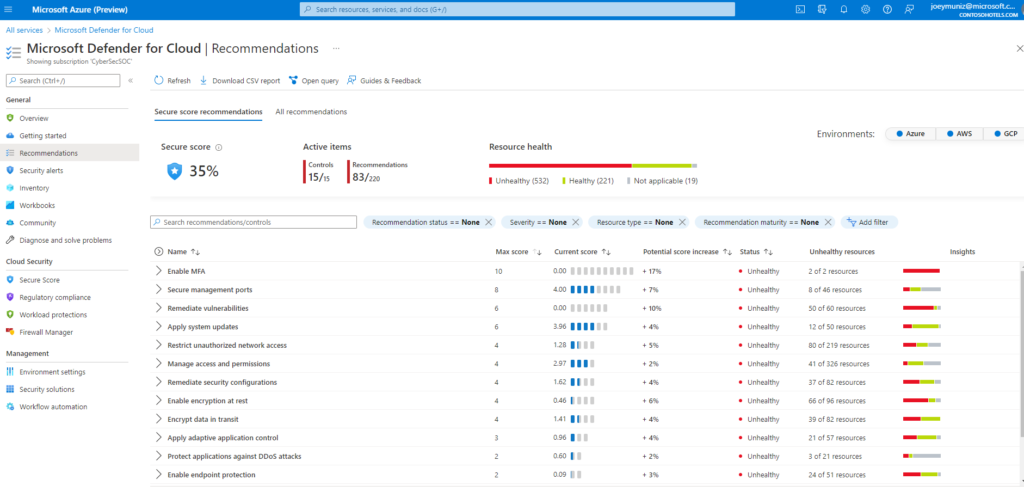1024x498 pixels.
Task: Click the Search recommendations/controls field
Action: coord(254,222)
